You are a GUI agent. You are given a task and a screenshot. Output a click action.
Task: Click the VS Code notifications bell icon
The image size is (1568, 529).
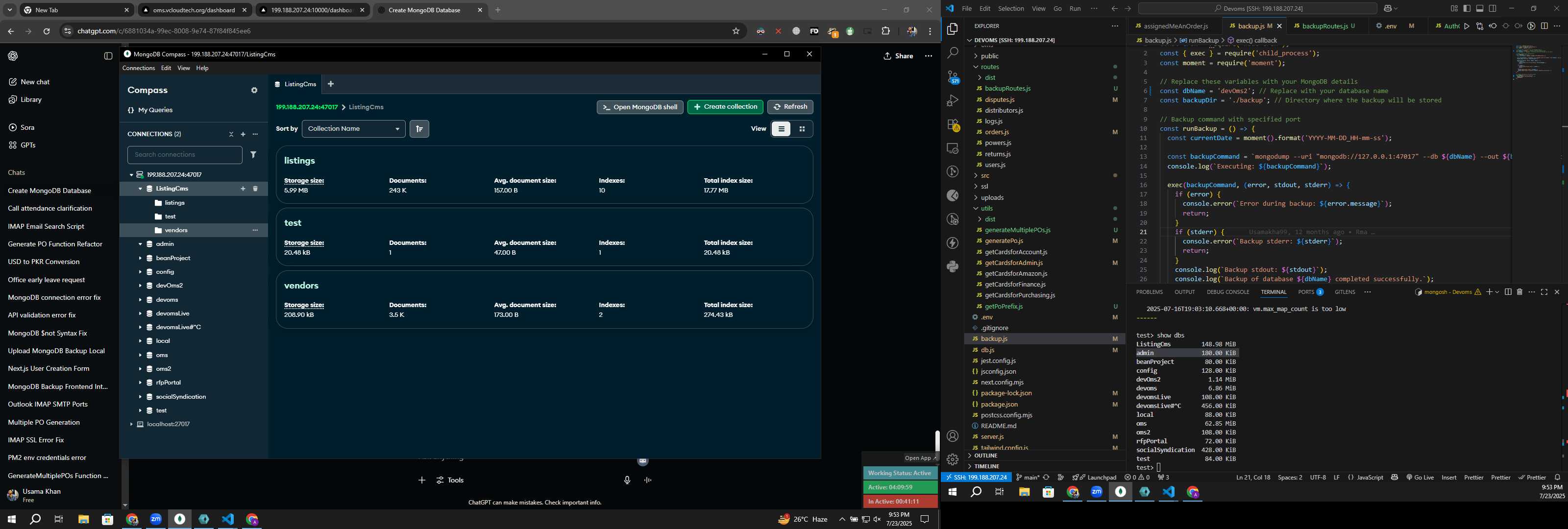1557,478
